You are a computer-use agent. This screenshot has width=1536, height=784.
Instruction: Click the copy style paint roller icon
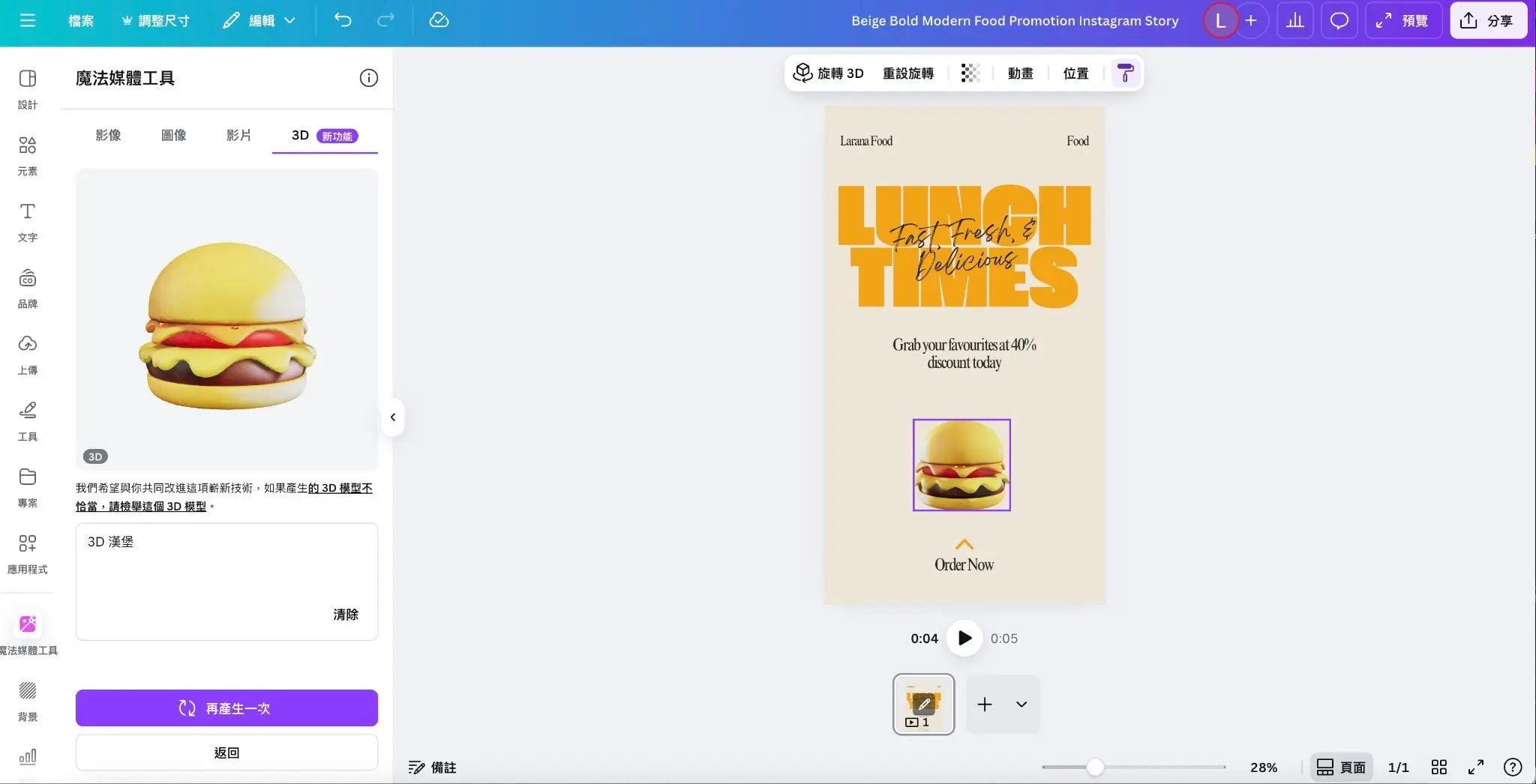[1125, 73]
